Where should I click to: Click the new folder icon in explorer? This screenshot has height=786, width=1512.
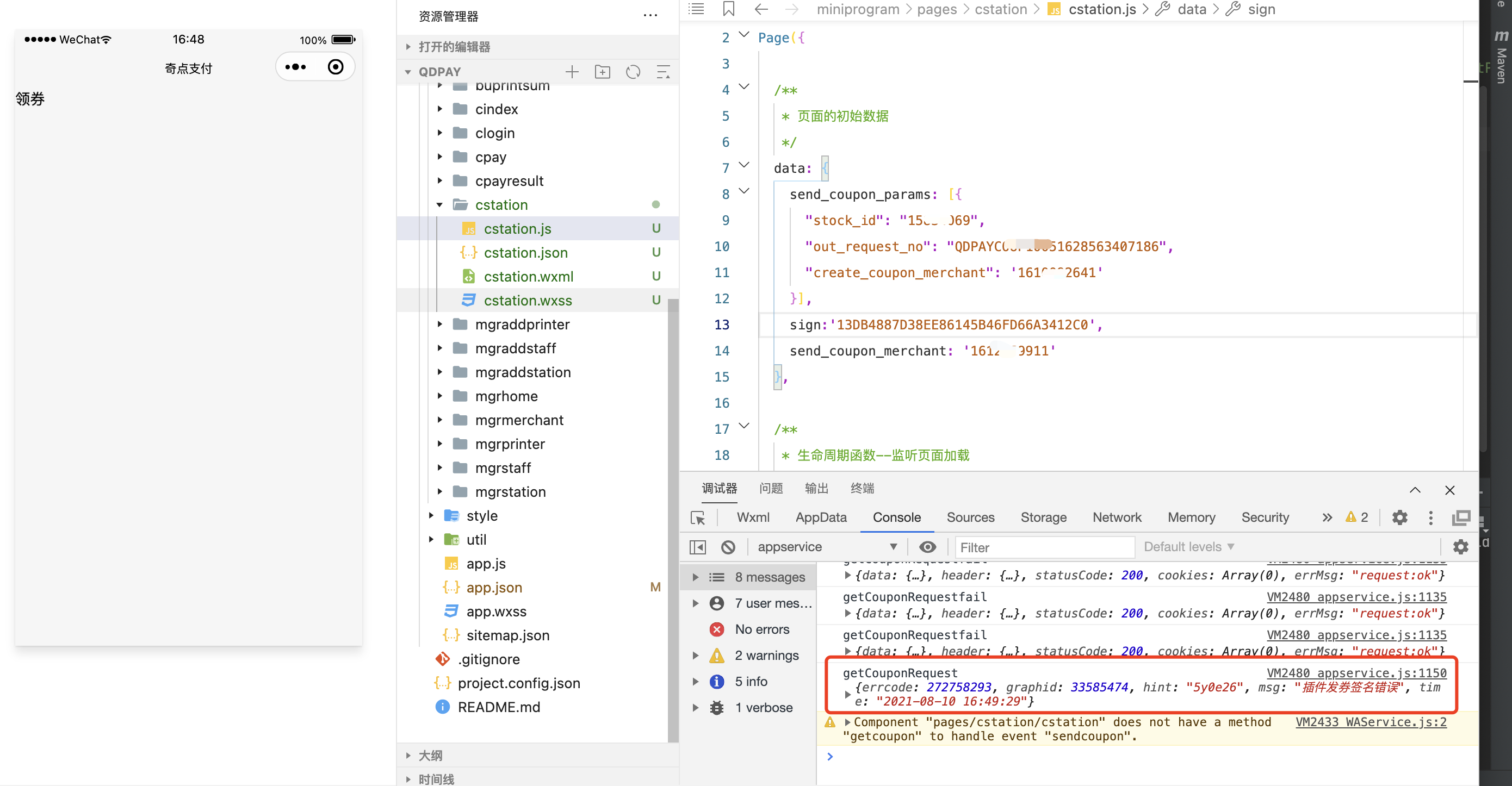click(x=602, y=72)
